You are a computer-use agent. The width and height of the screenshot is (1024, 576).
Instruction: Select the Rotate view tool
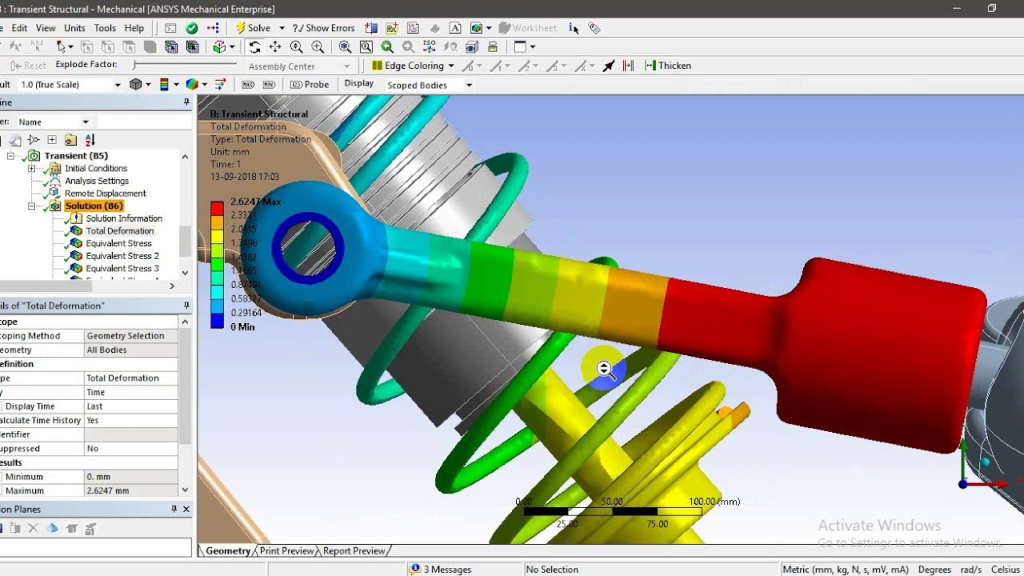pyautogui.click(x=254, y=47)
